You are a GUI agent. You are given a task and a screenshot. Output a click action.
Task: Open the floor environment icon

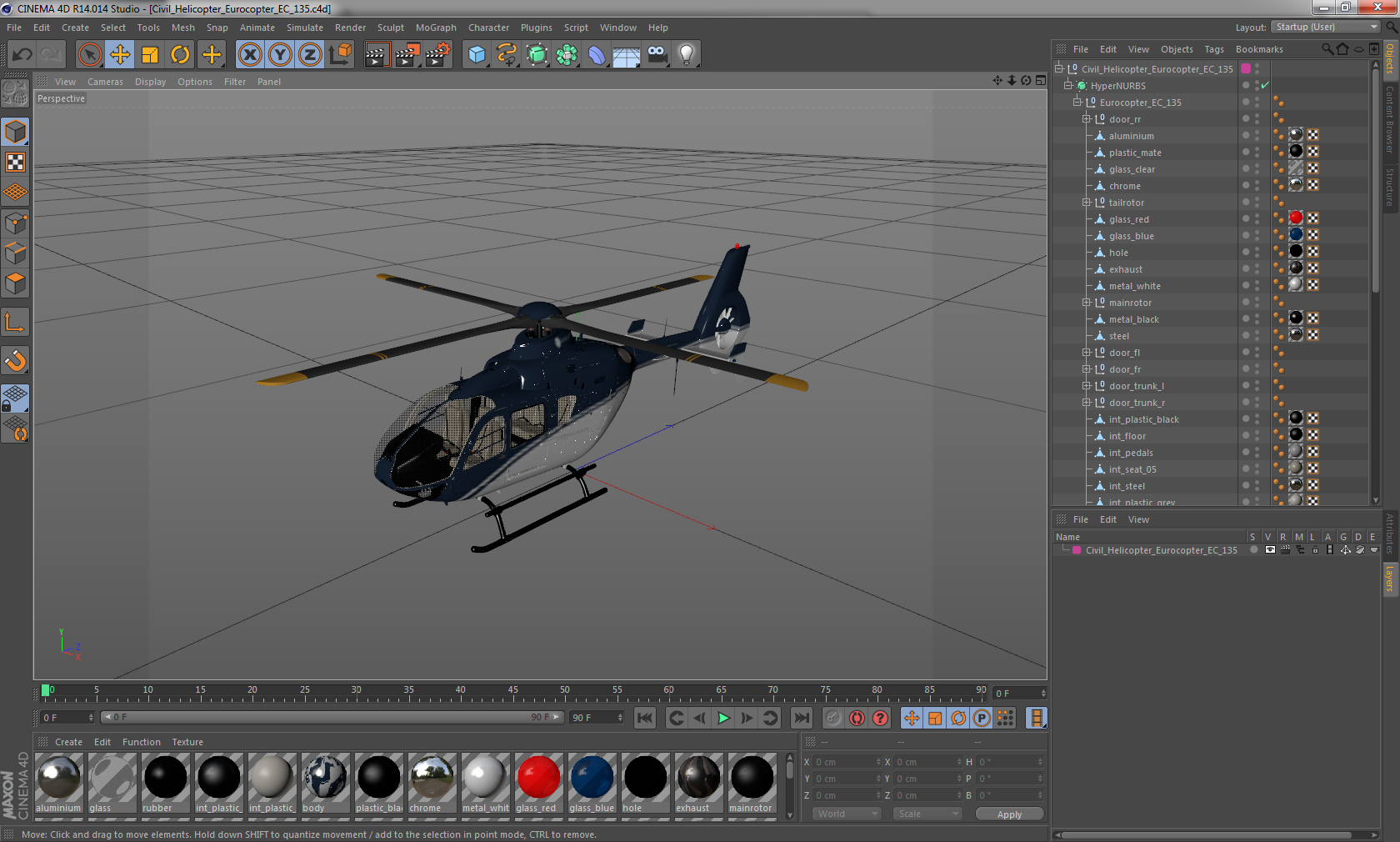point(627,55)
